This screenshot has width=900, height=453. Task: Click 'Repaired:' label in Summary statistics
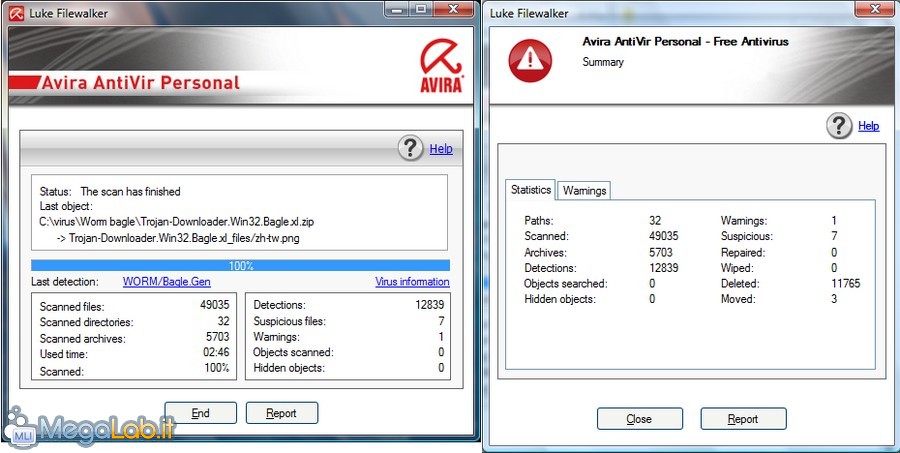(x=743, y=253)
